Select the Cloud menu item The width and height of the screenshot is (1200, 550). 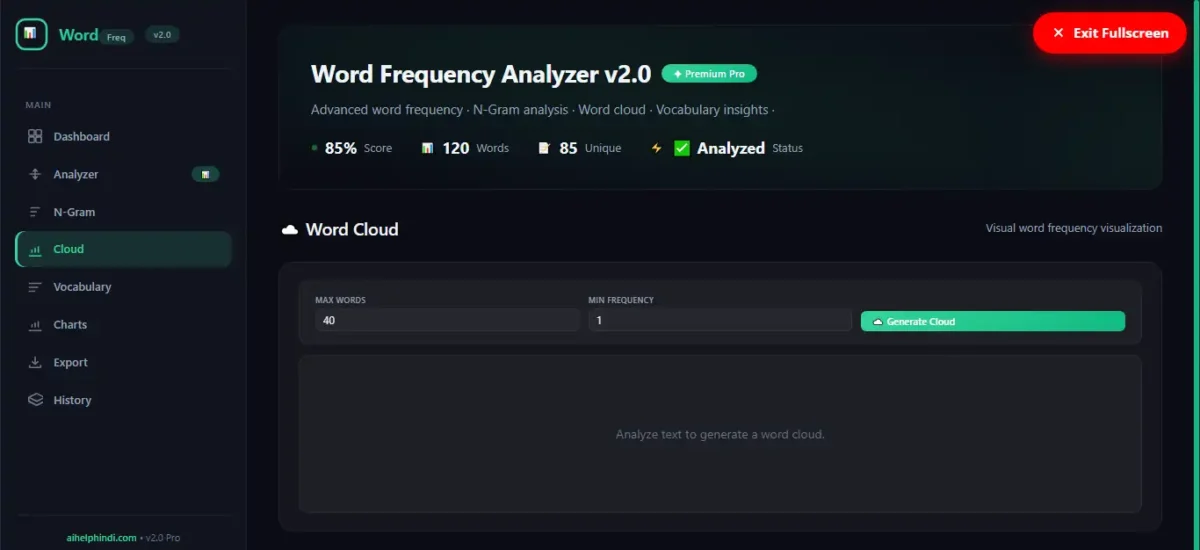pyautogui.click(x=123, y=249)
